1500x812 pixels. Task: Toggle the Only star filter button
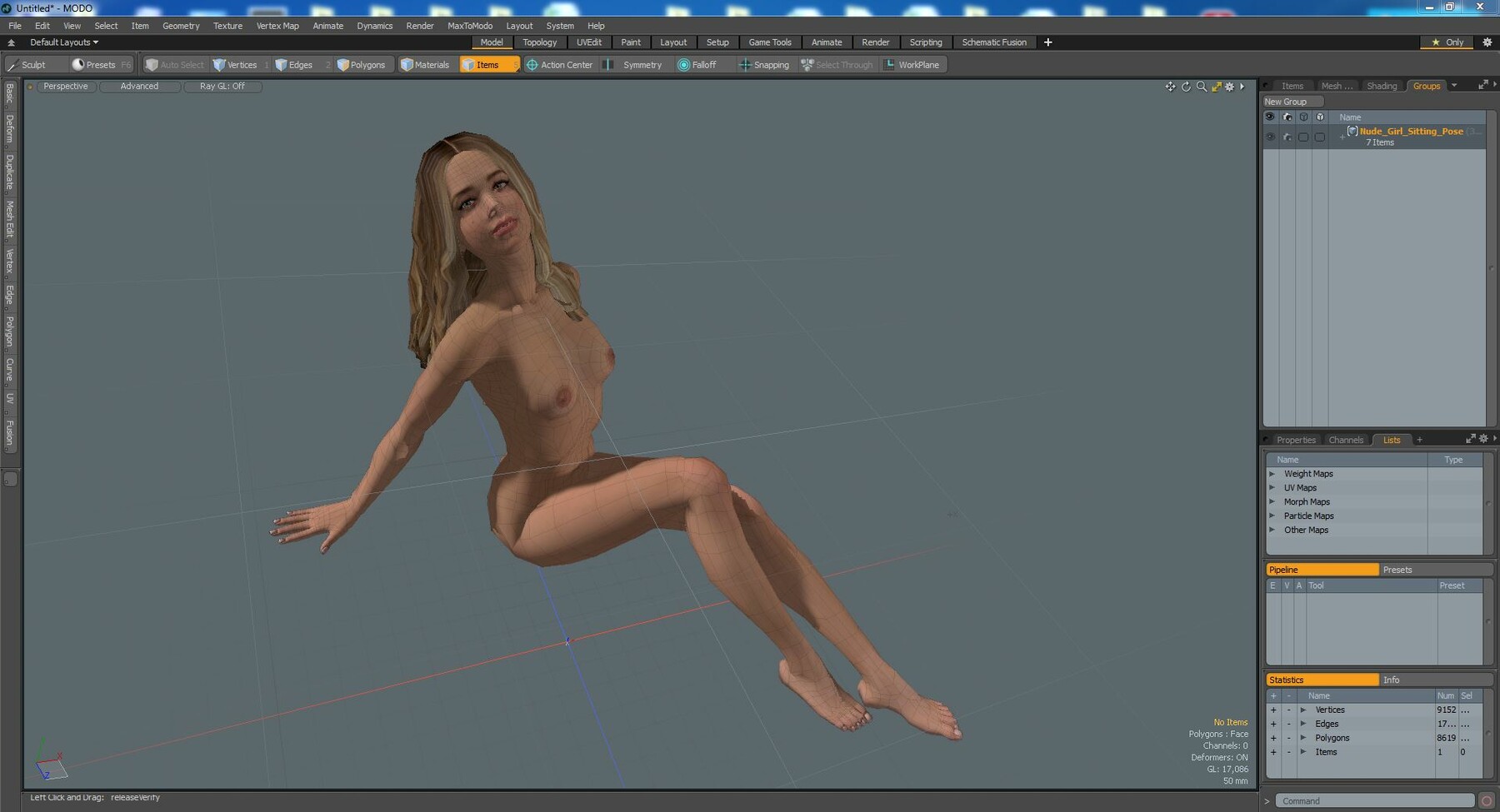pyautogui.click(x=1447, y=42)
